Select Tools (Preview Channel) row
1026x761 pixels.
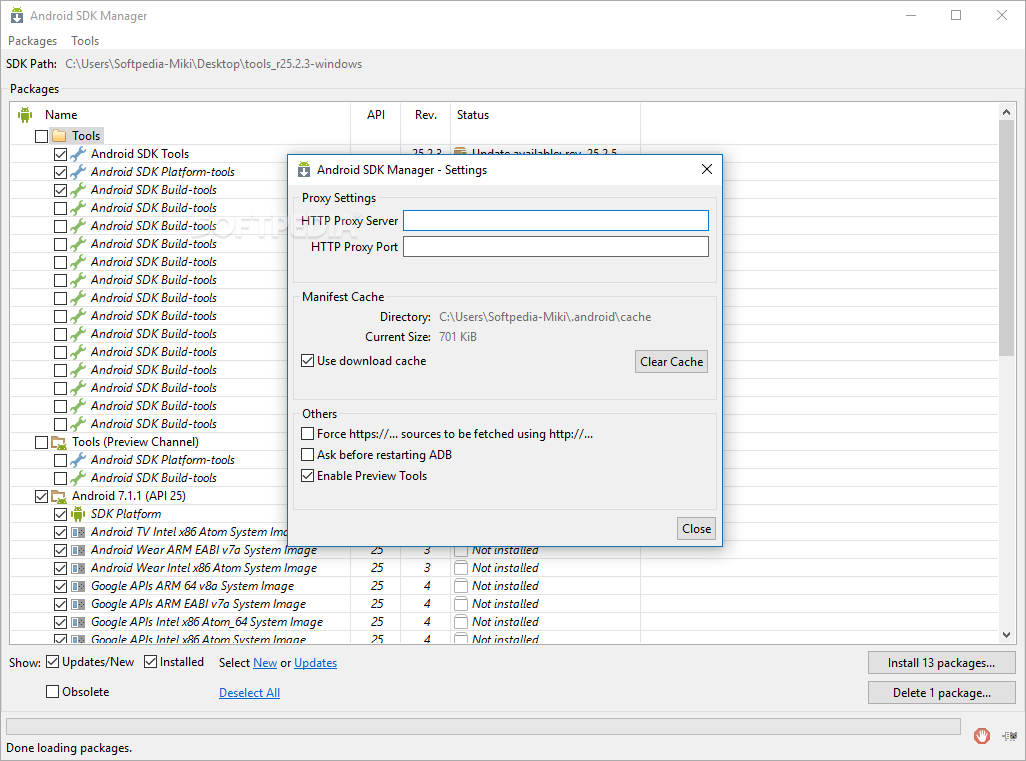pos(135,442)
